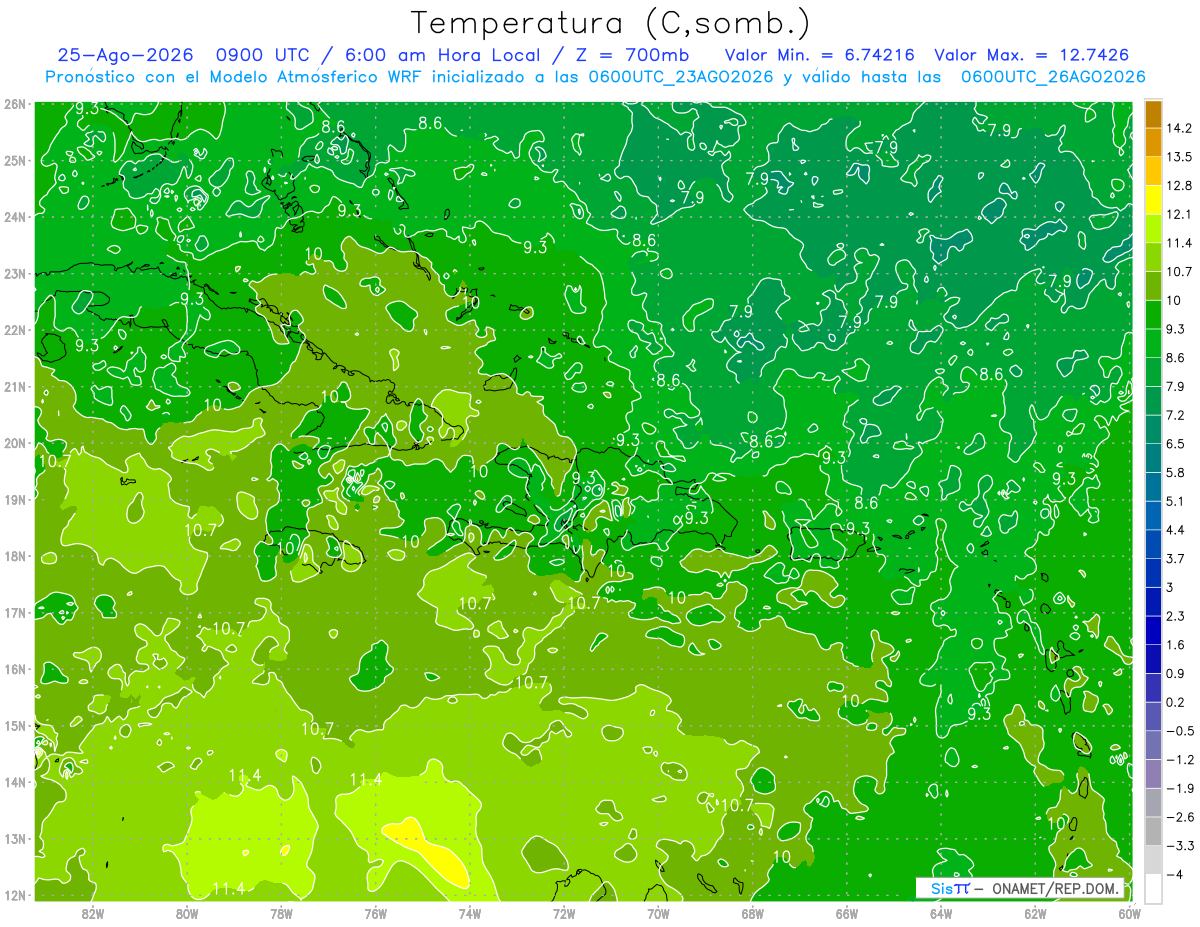Click the '20N' latitude axis label
The image size is (1200, 927).
coord(16,443)
